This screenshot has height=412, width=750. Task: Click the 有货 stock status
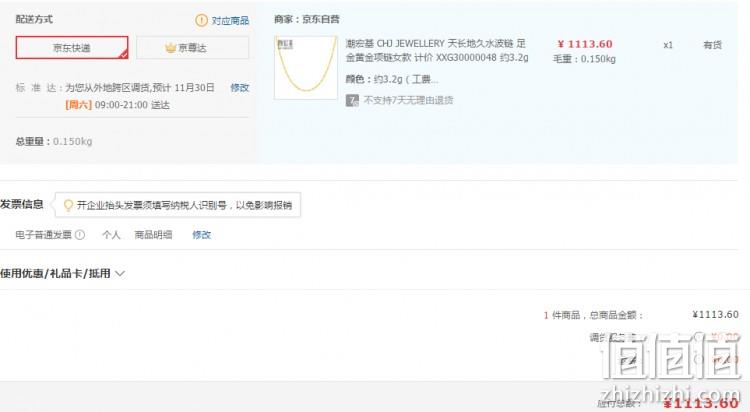tap(712, 45)
